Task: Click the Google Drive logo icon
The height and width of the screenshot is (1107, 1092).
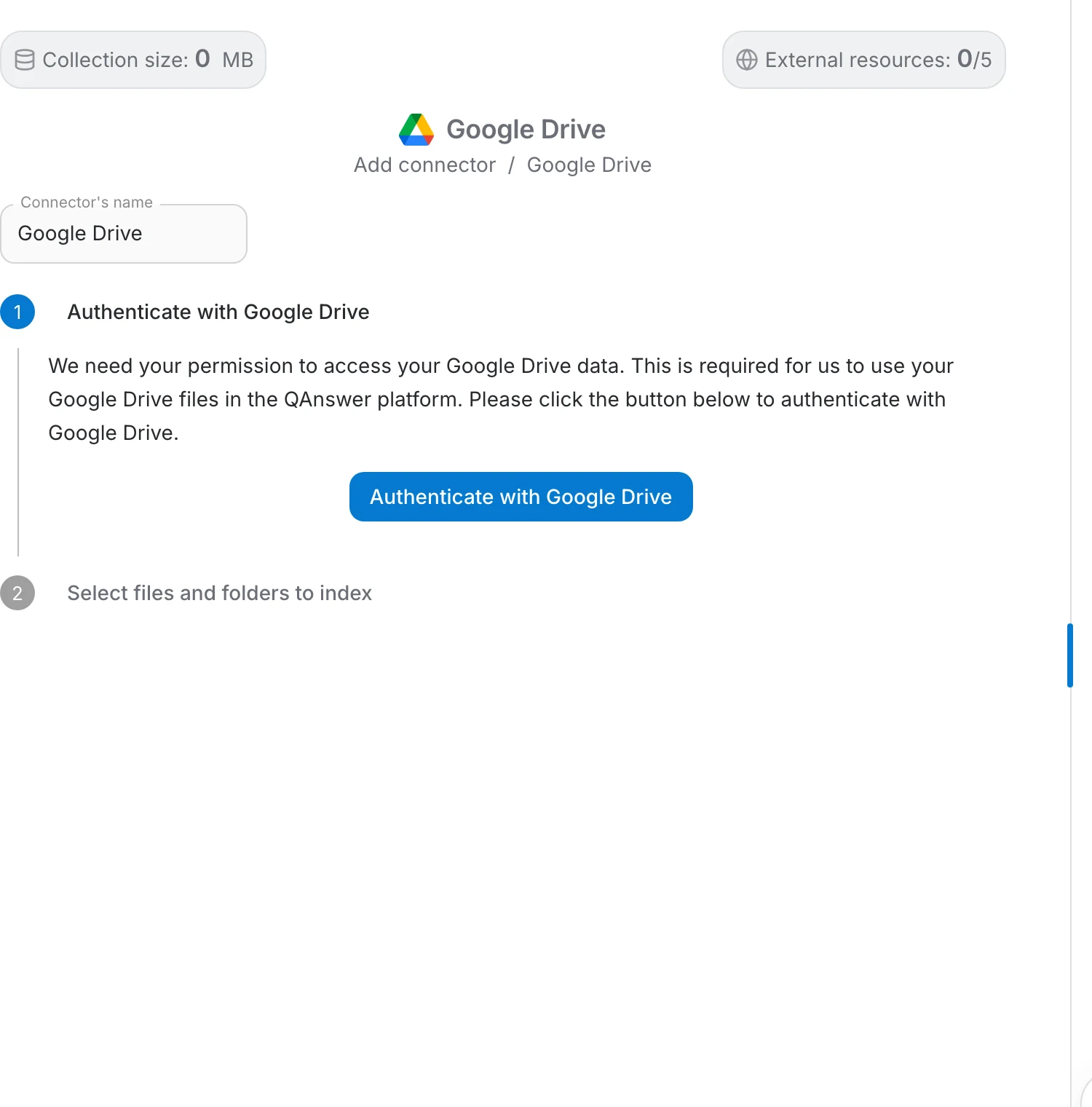Action: 416,130
